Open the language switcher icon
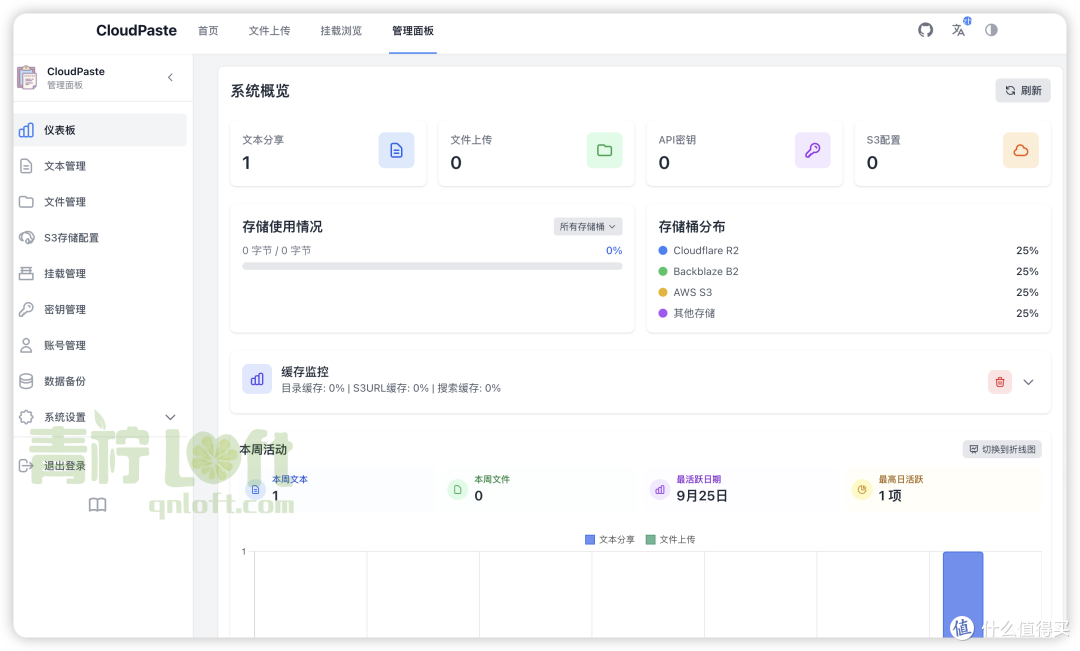Viewport: 1080px width, 651px height. coord(958,30)
